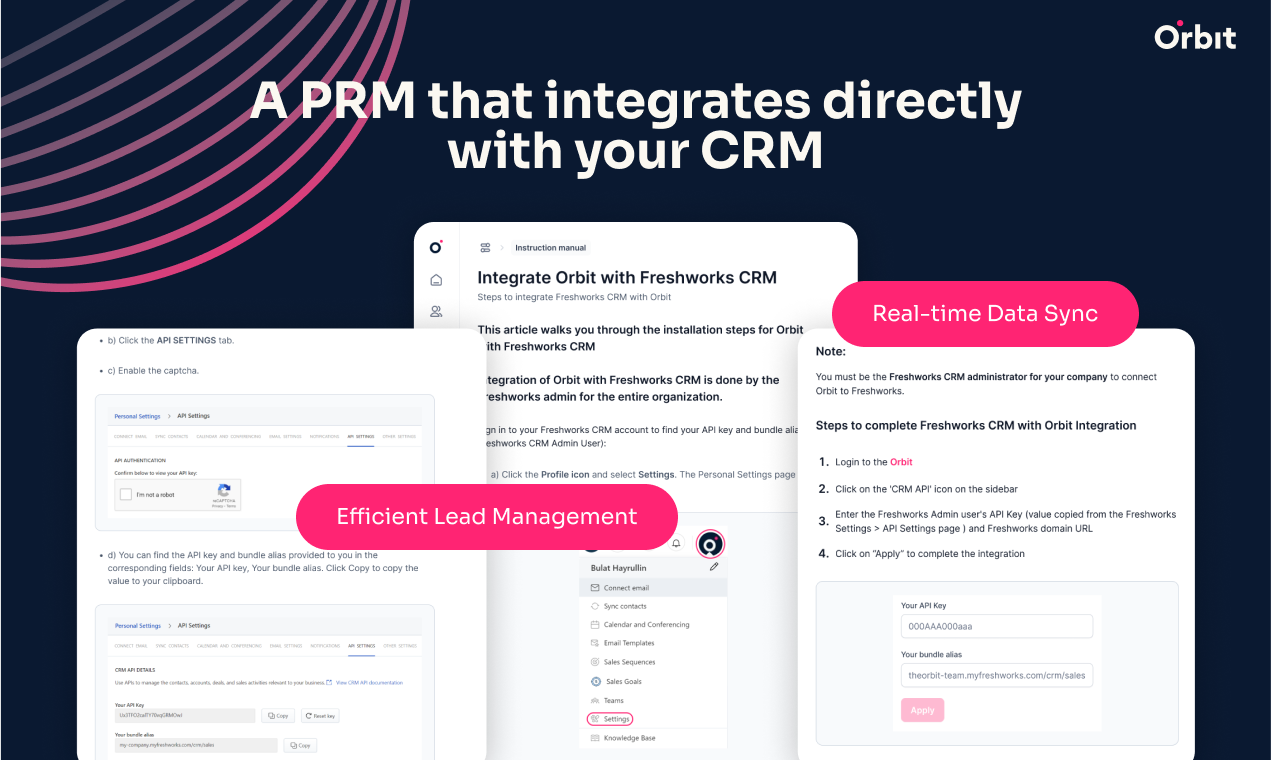Click the generated API key field in Freshworks
This screenshot has width=1271, height=760.
coord(185,716)
